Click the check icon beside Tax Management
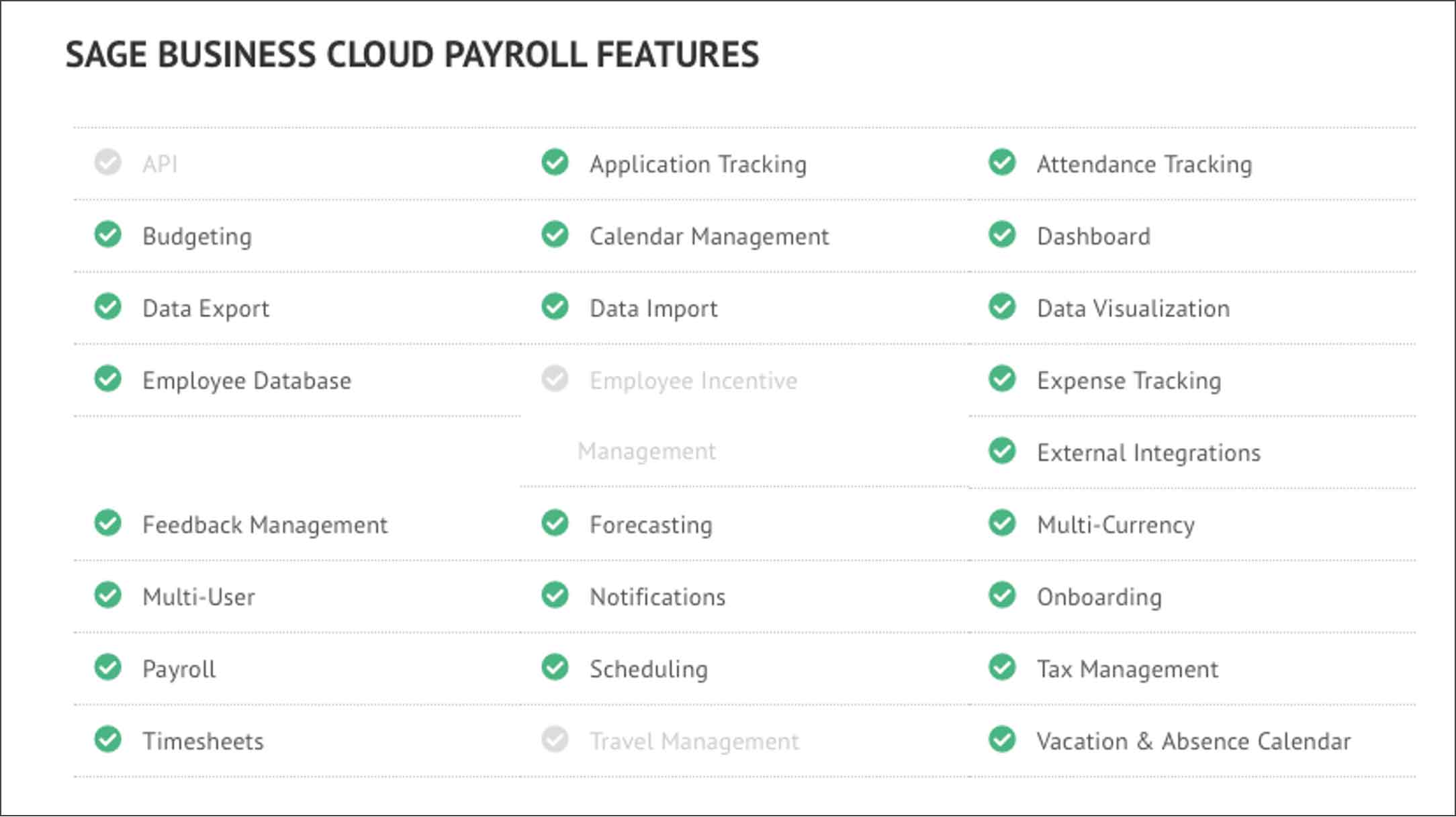 click(1002, 667)
